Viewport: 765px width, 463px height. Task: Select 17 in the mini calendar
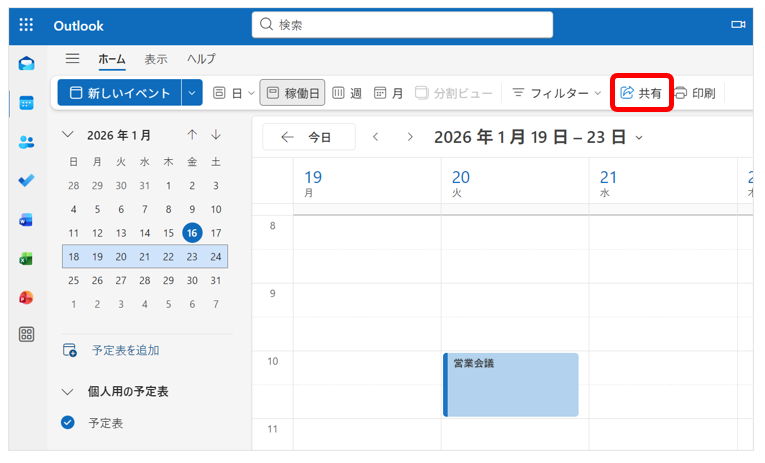216,233
